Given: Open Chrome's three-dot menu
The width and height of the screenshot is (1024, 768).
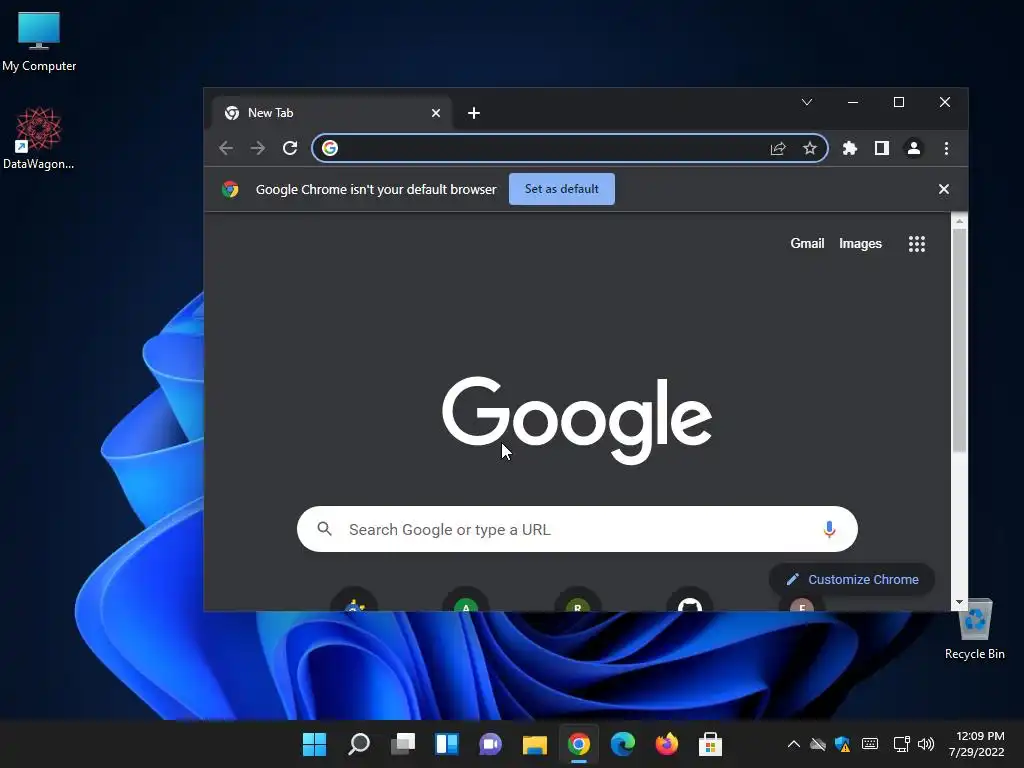Looking at the screenshot, I should [x=946, y=148].
